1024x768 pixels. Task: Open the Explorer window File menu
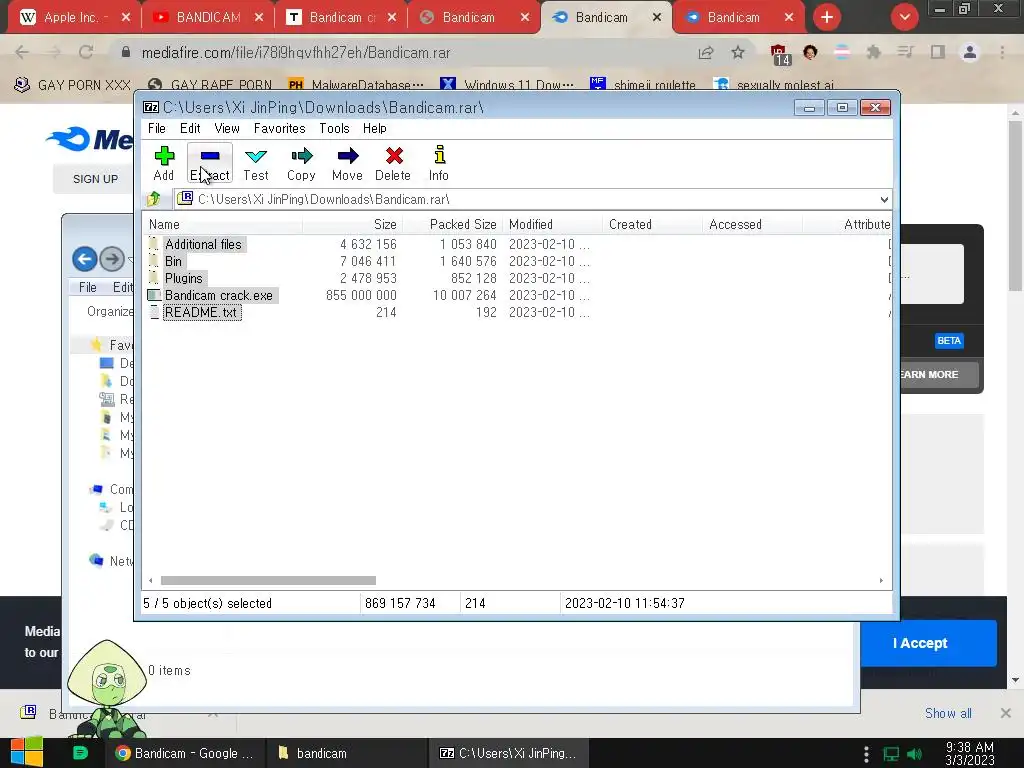click(x=88, y=287)
